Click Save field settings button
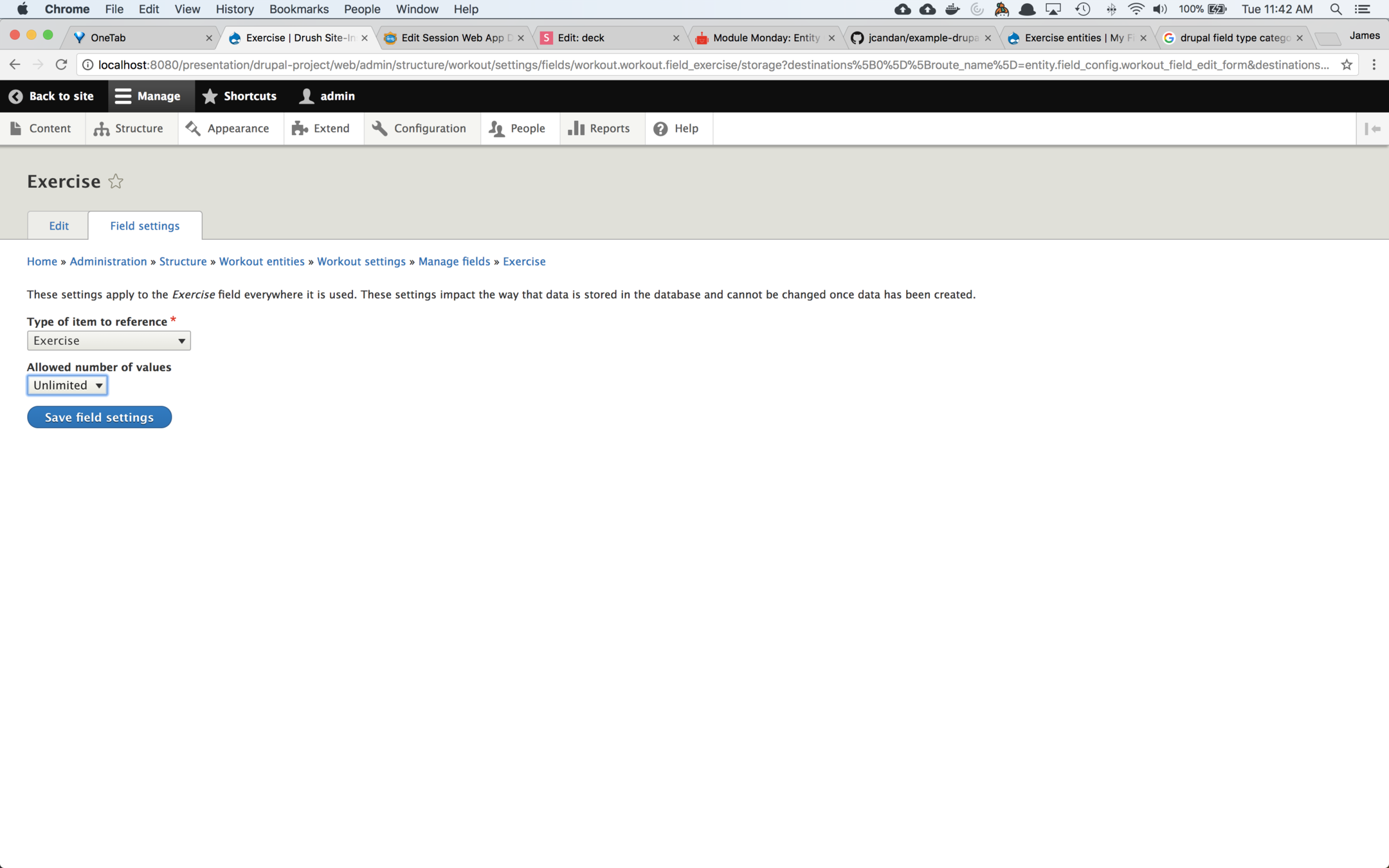1389x868 pixels. pyautogui.click(x=99, y=417)
